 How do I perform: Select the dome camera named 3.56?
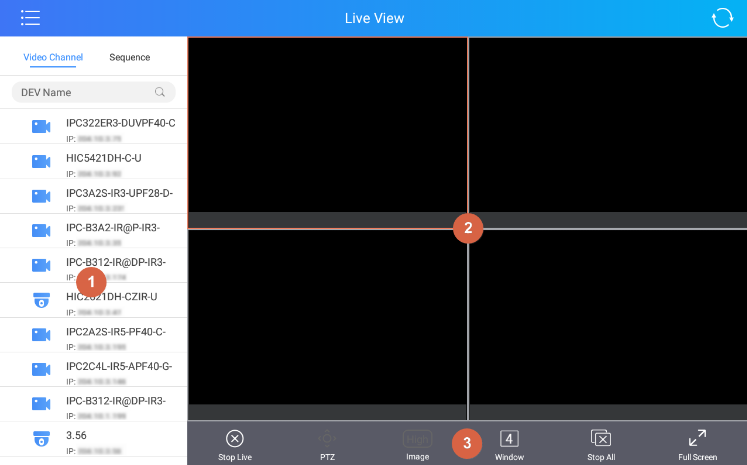coord(93,439)
